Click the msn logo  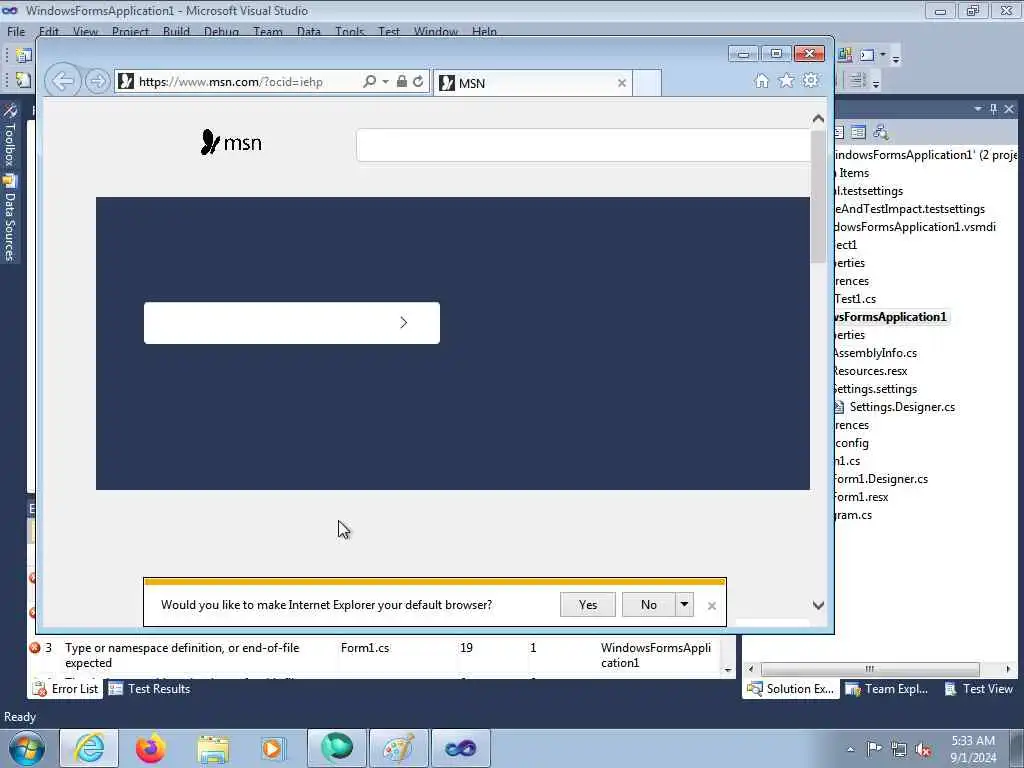(231, 142)
